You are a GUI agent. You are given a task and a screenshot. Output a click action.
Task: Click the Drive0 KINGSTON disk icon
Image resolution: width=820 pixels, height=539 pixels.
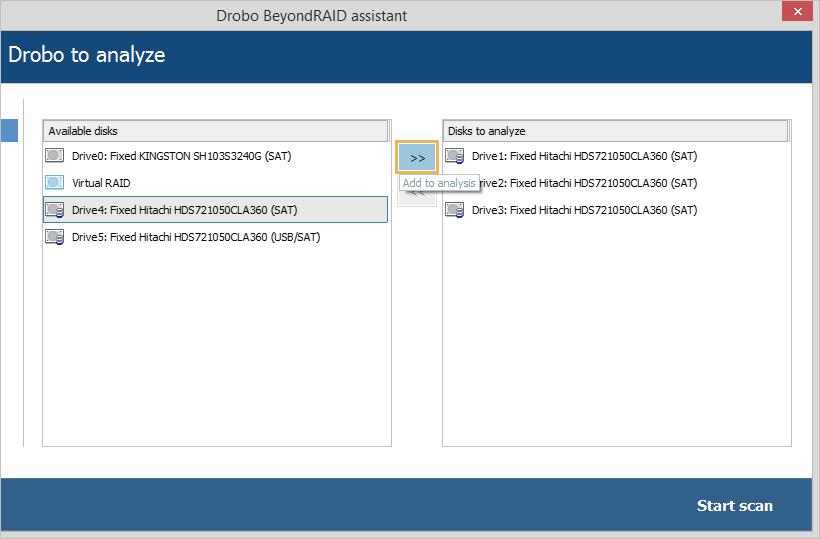55,156
